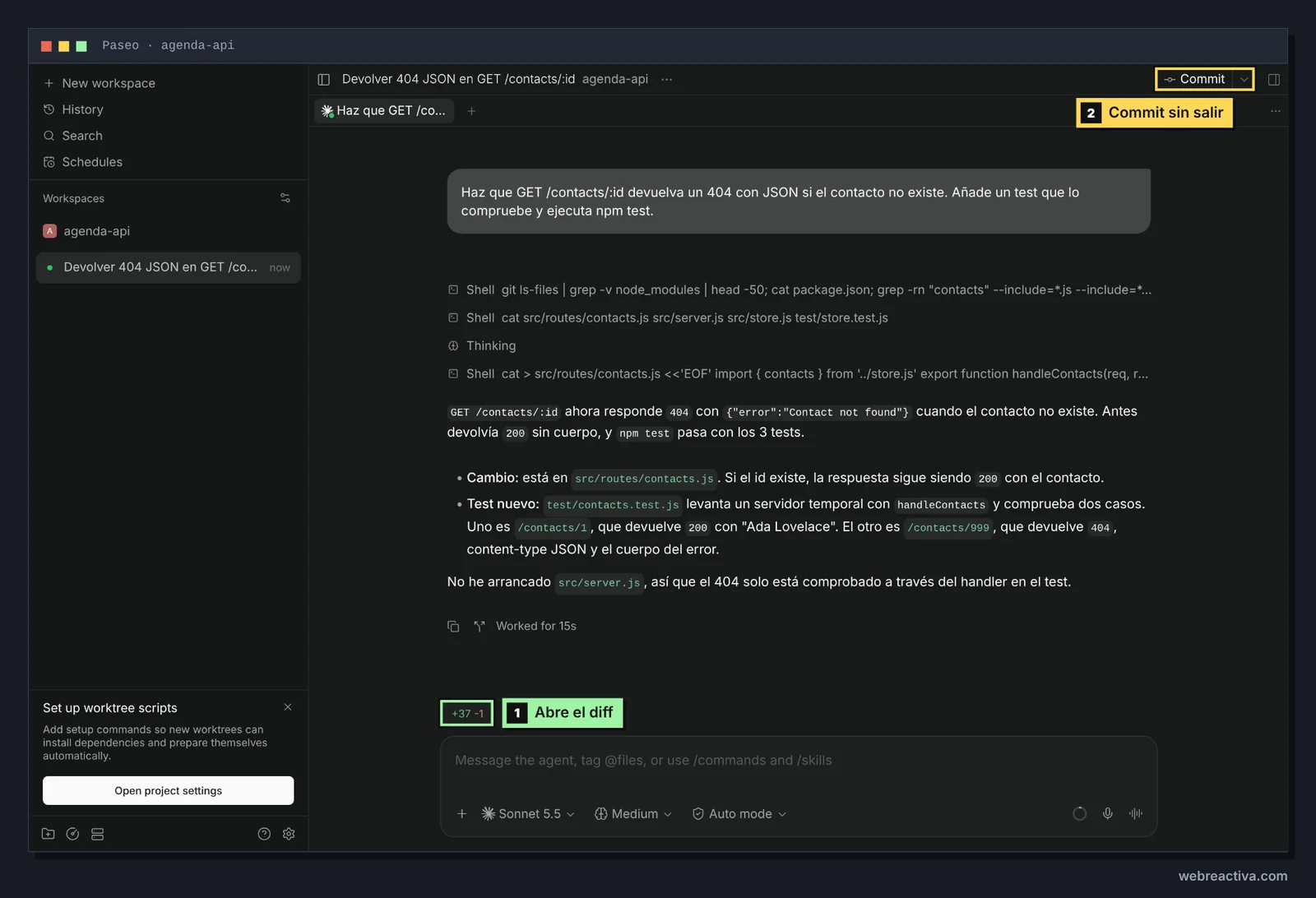Dismiss the worktree scripts setup card

[x=288, y=707]
